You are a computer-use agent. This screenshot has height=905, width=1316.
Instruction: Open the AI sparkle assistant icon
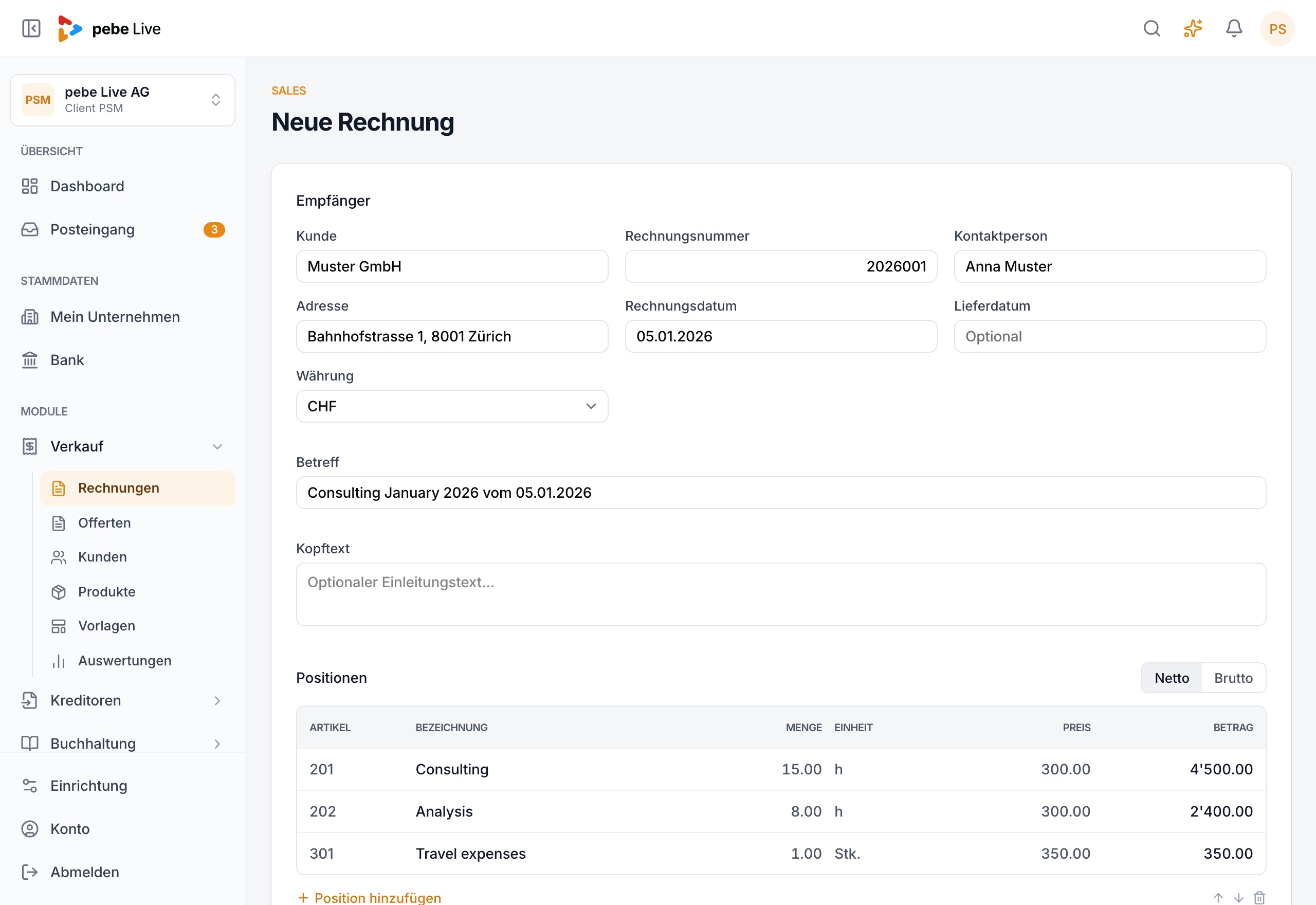[1193, 28]
